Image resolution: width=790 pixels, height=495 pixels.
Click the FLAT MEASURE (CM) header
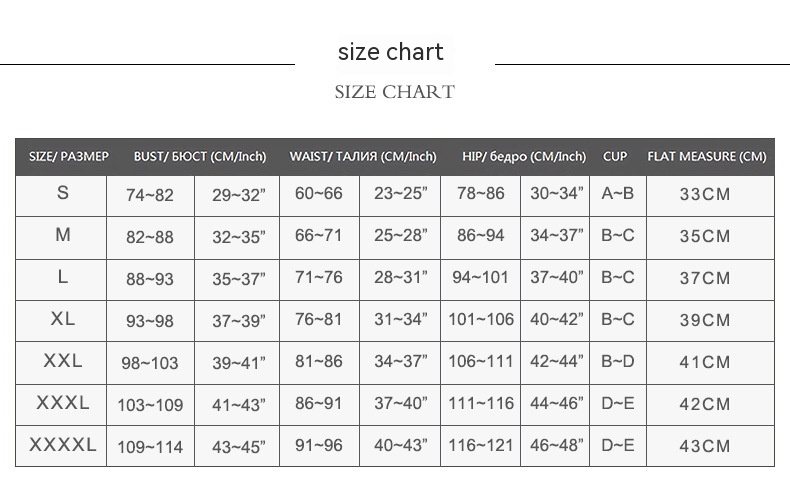coord(707,157)
